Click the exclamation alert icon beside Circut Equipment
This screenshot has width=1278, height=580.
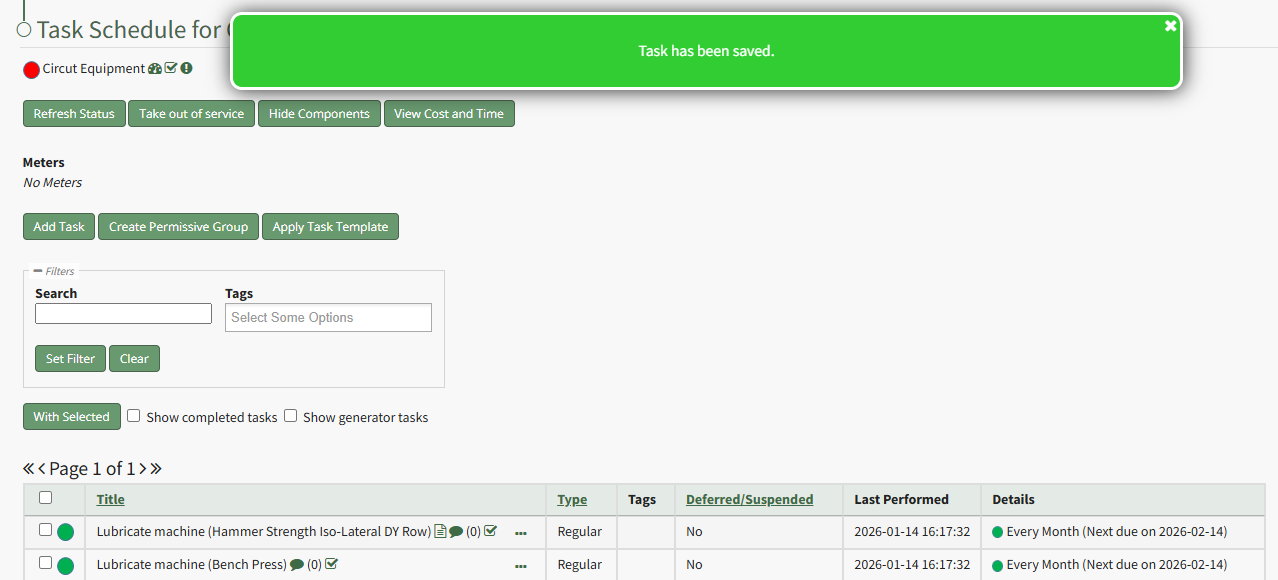[186, 69]
